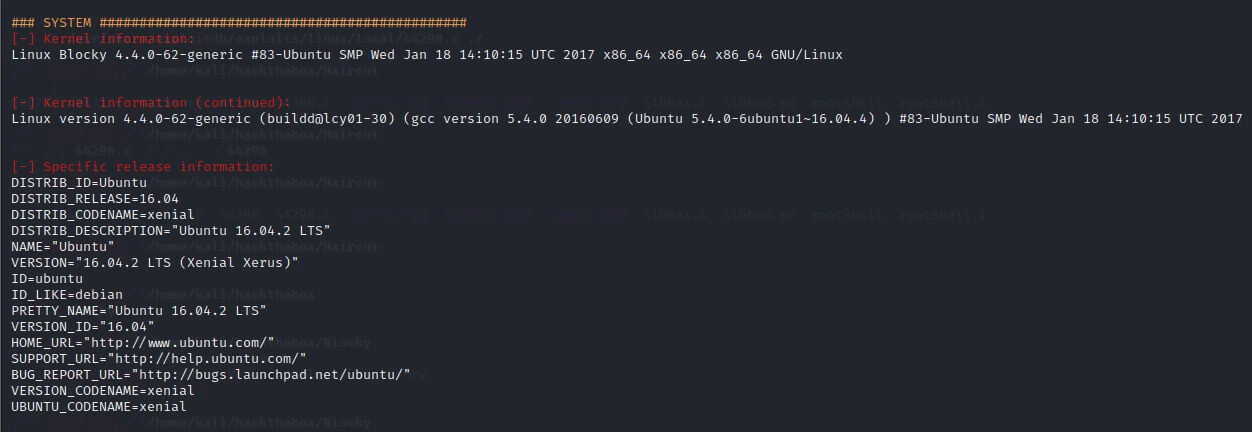Click the PRETTY_NAME line
This screenshot has width=1252, height=432.
[139, 310]
